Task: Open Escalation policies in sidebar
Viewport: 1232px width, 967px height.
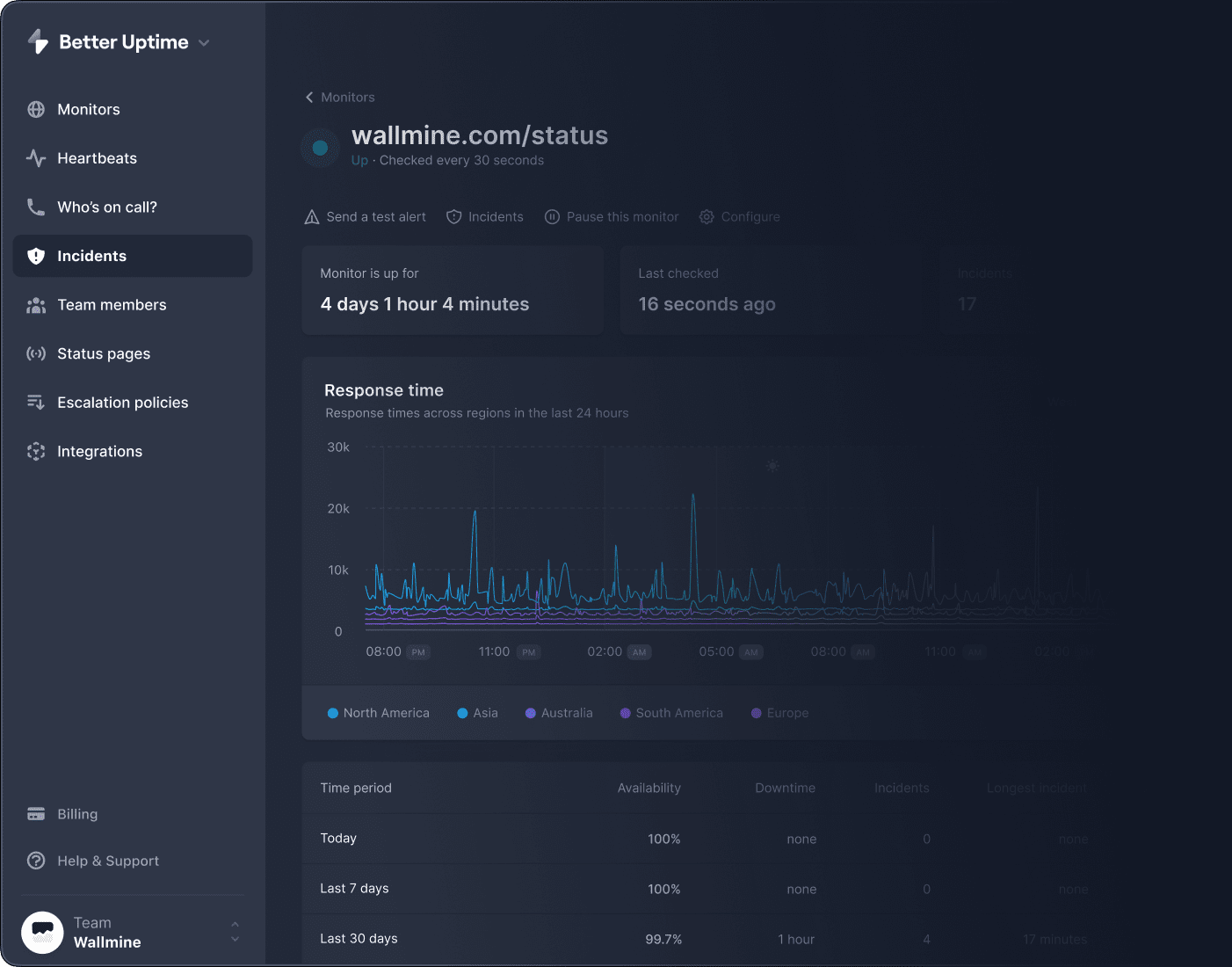Action: (x=123, y=403)
